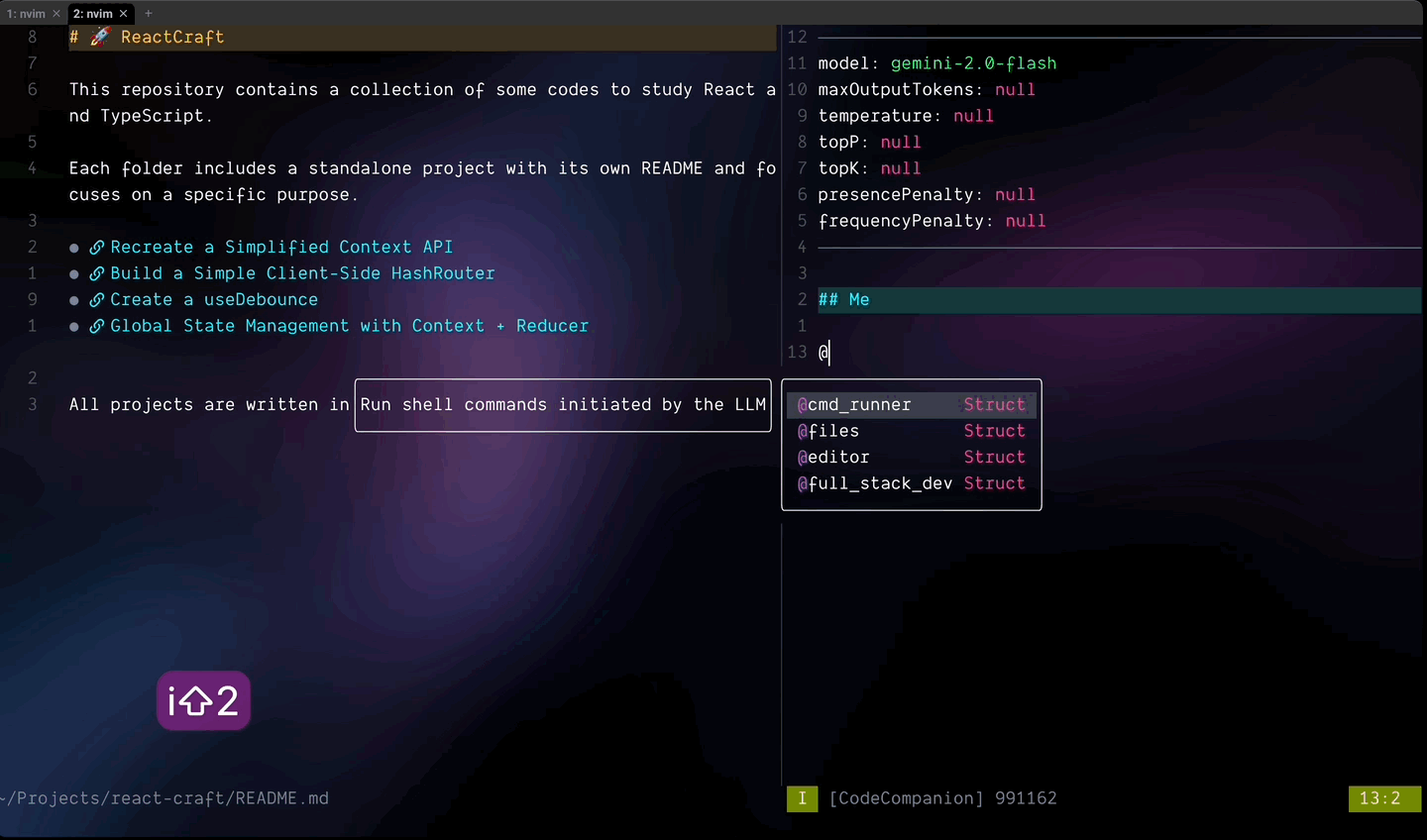Click the + to open a new tmux window
The height and width of the screenshot is (840, 1427).
[x=147, y=13]
